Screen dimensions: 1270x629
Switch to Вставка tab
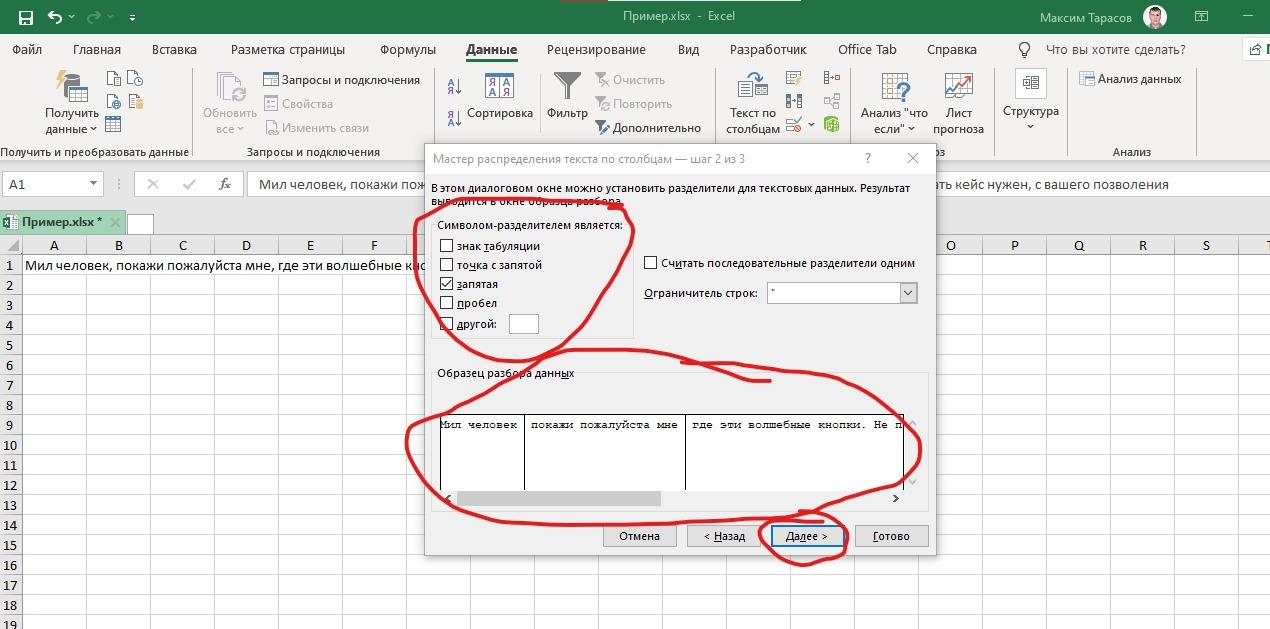click(x=174, y=50)
